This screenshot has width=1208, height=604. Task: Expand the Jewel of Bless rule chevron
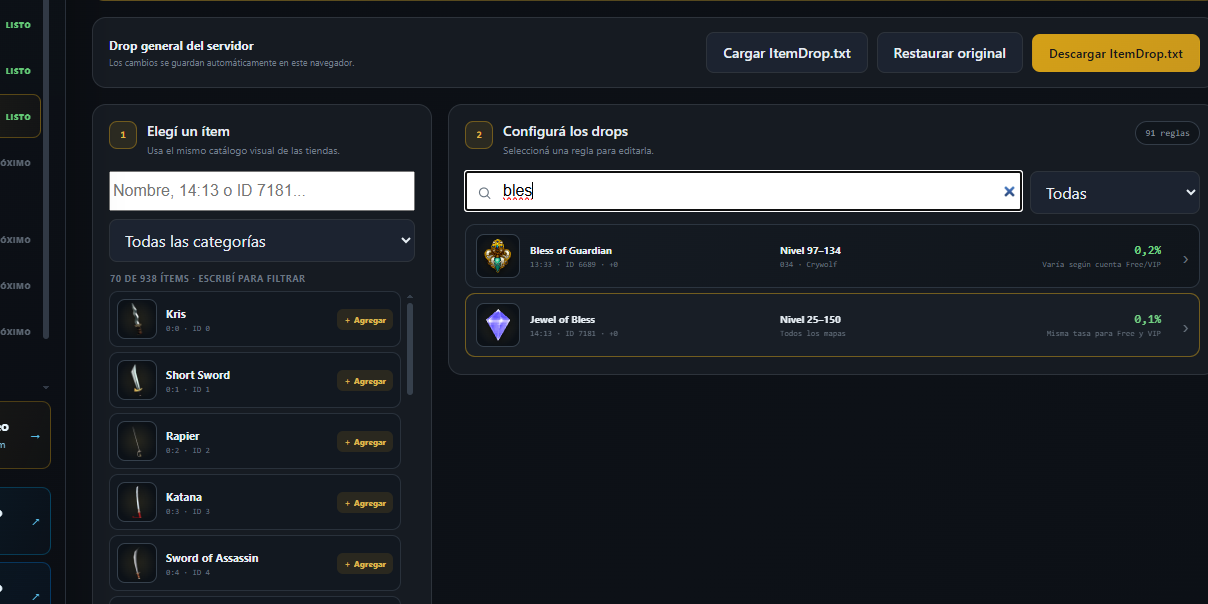(x=1186, y=328)
